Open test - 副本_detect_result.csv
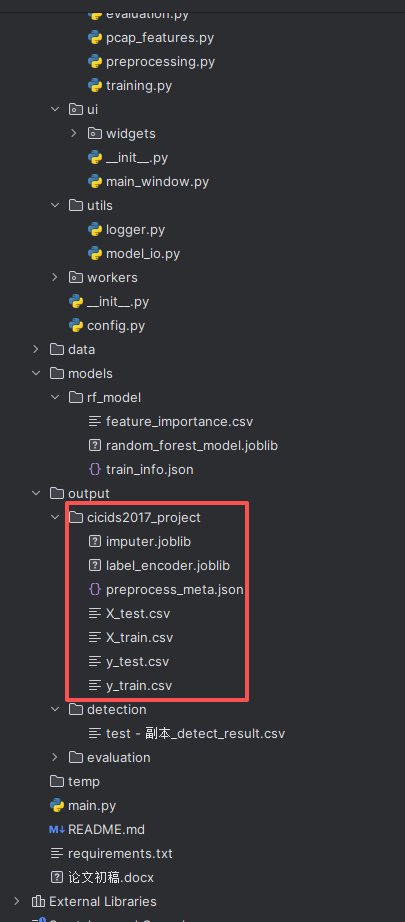This screenshot has width=405, height=922. pos(195,734)
